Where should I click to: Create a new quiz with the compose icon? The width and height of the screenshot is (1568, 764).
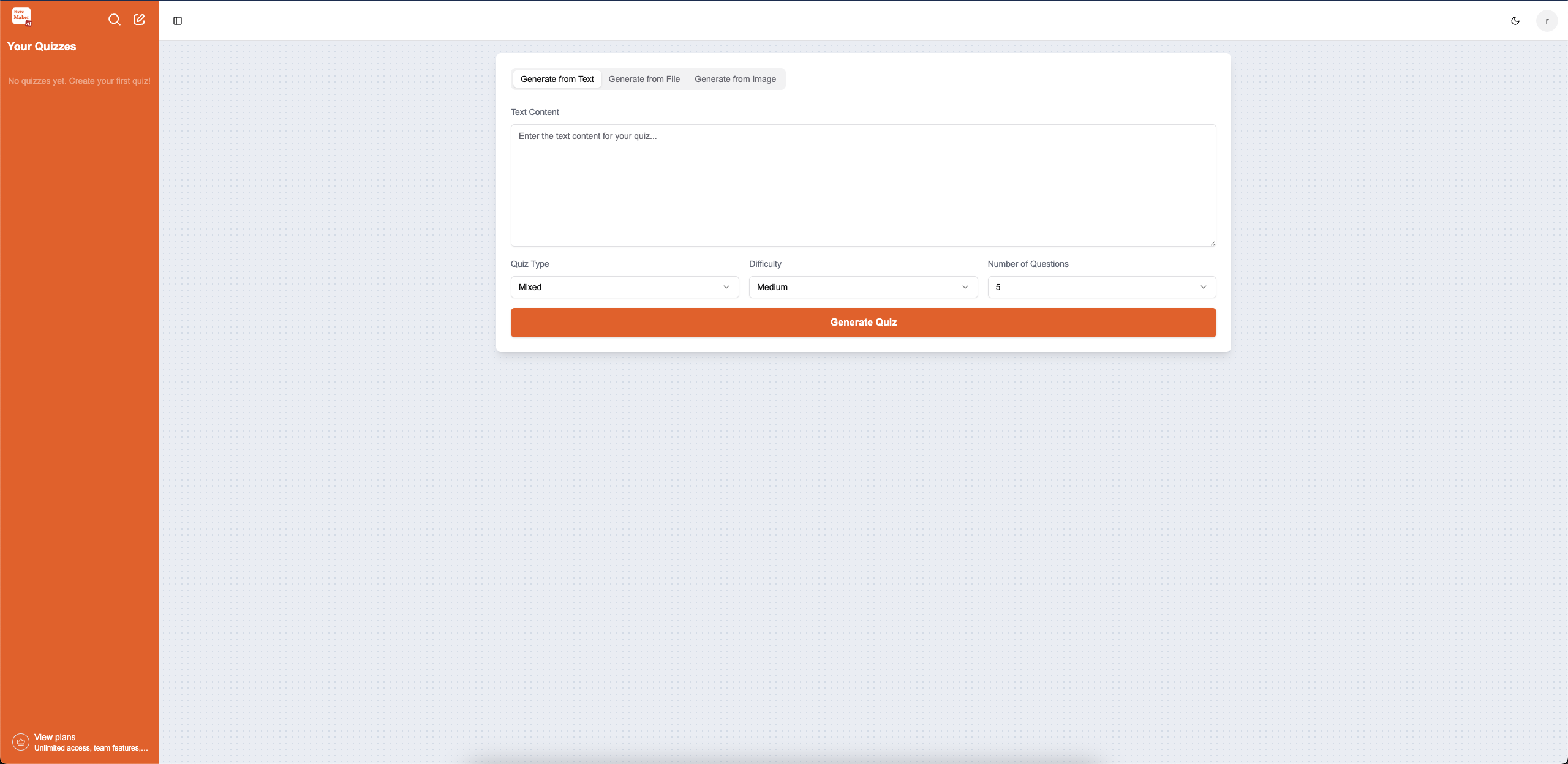139,20
